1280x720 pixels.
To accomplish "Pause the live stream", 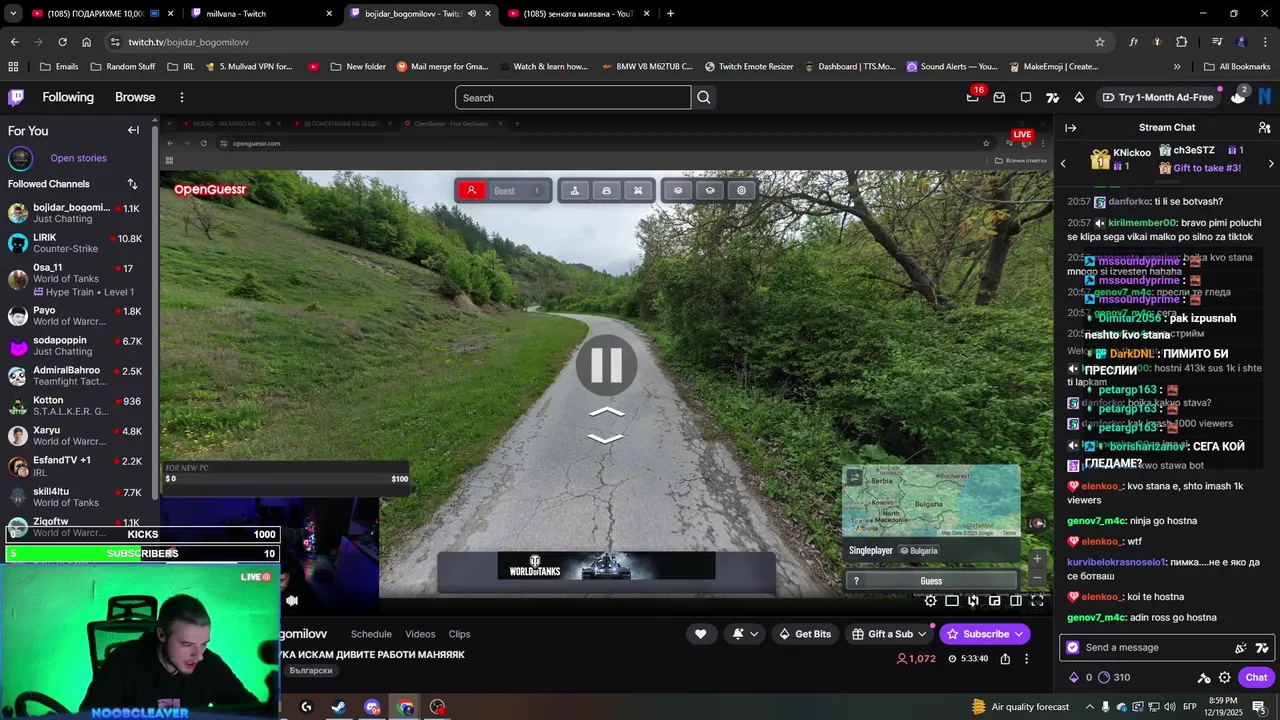I will coord(606,365).
